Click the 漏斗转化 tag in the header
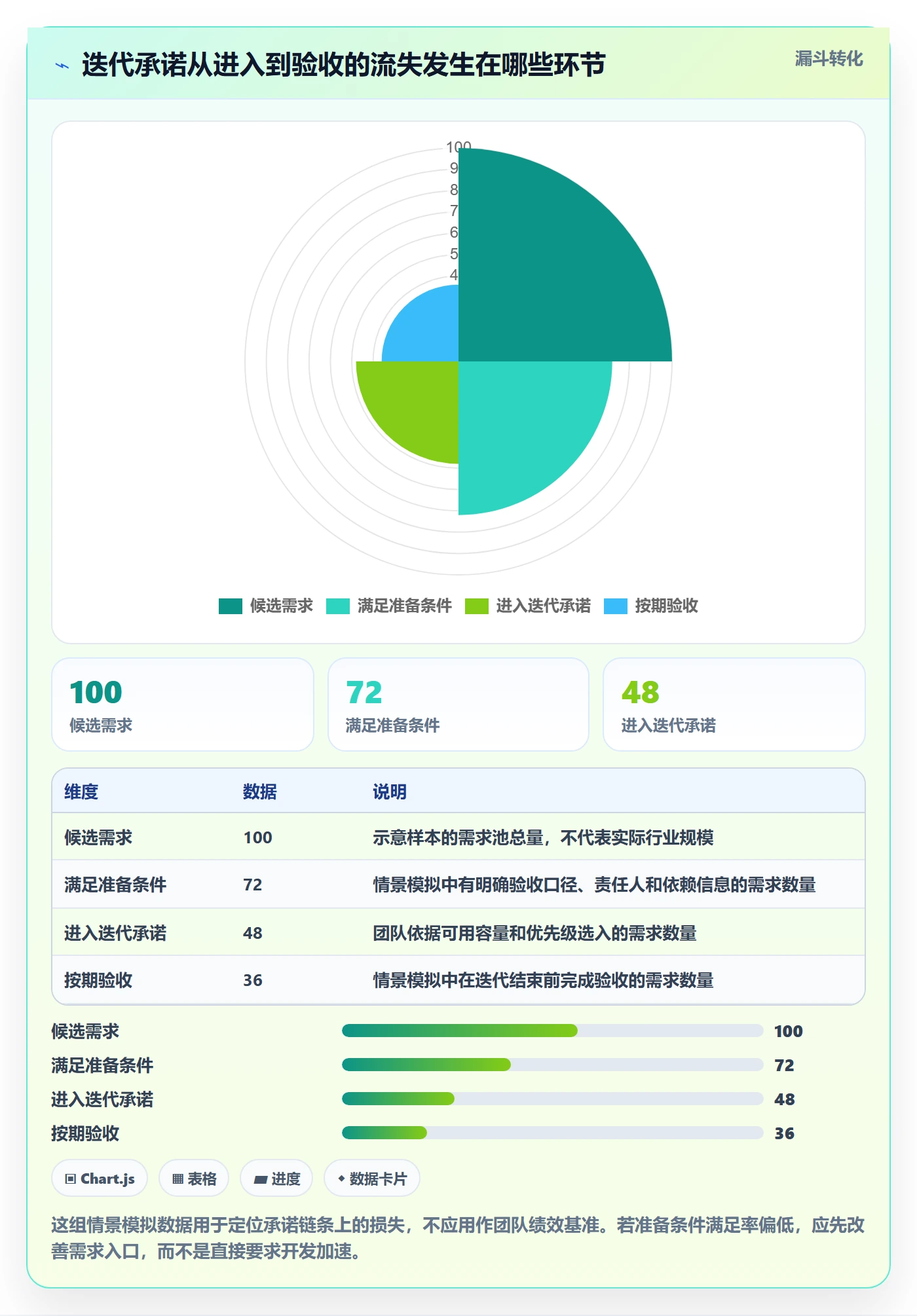This screenshot has width=917, height=1316. [829, 59]
